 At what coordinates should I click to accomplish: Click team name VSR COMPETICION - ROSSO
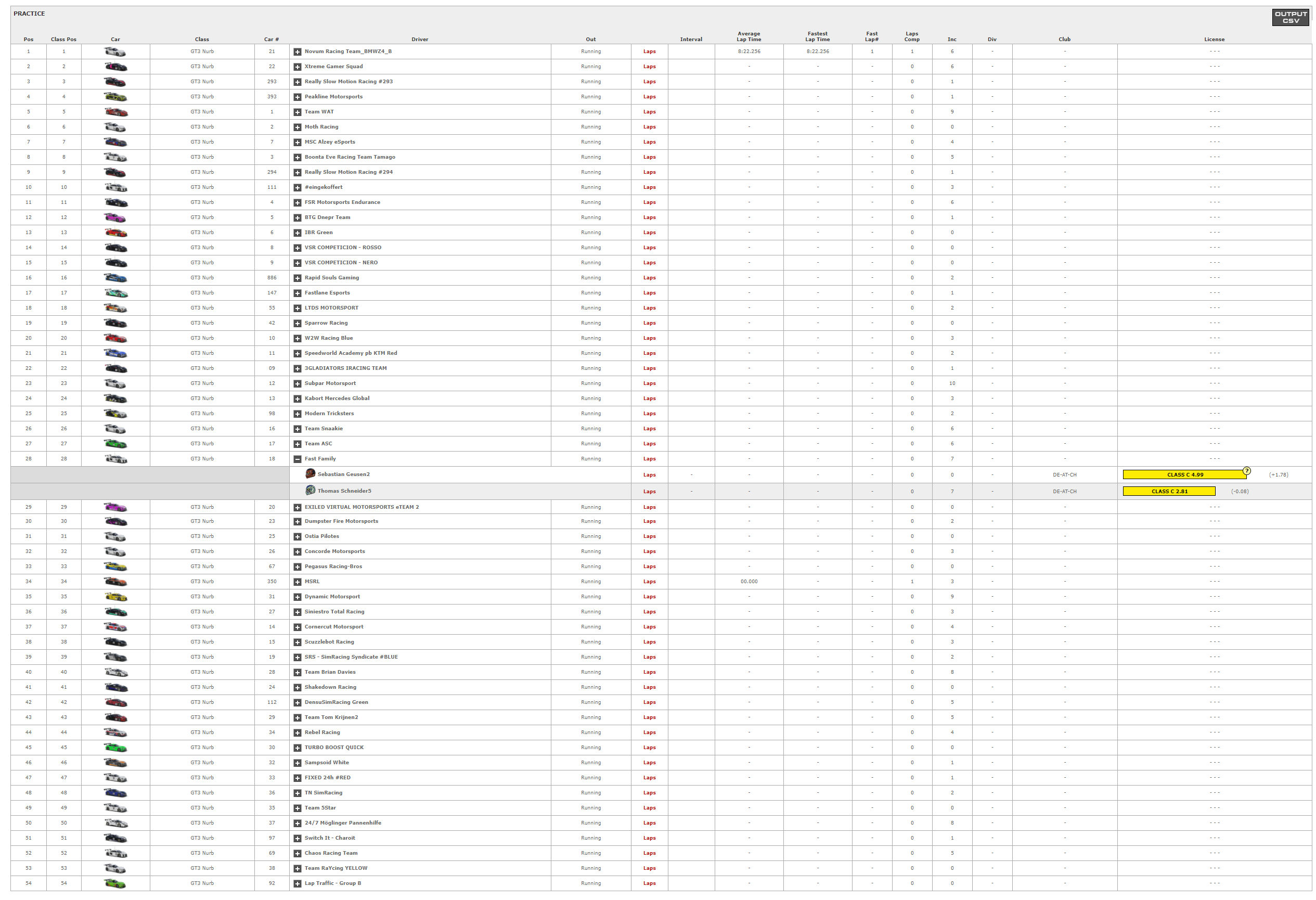pyautogui.click(x=343, y=248)
